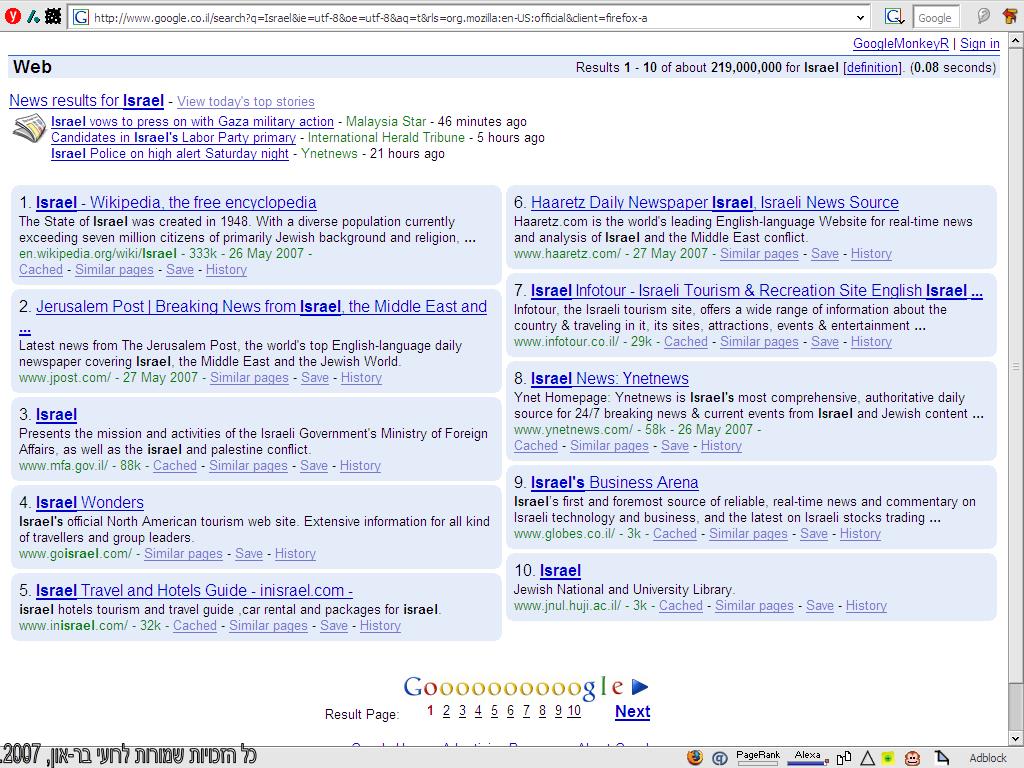
Task: Open result 3 Israel title link
Action: tap(56, 415)
